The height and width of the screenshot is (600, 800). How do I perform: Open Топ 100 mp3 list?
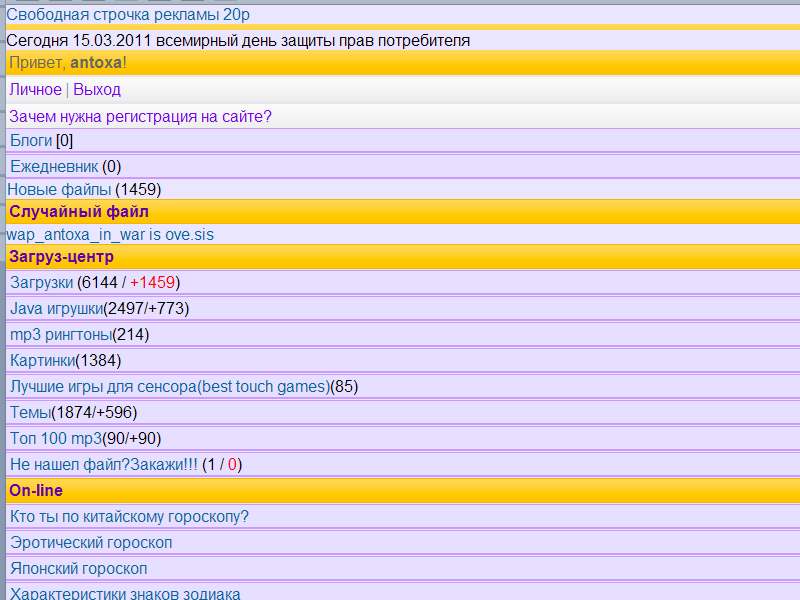click(56, 438)
